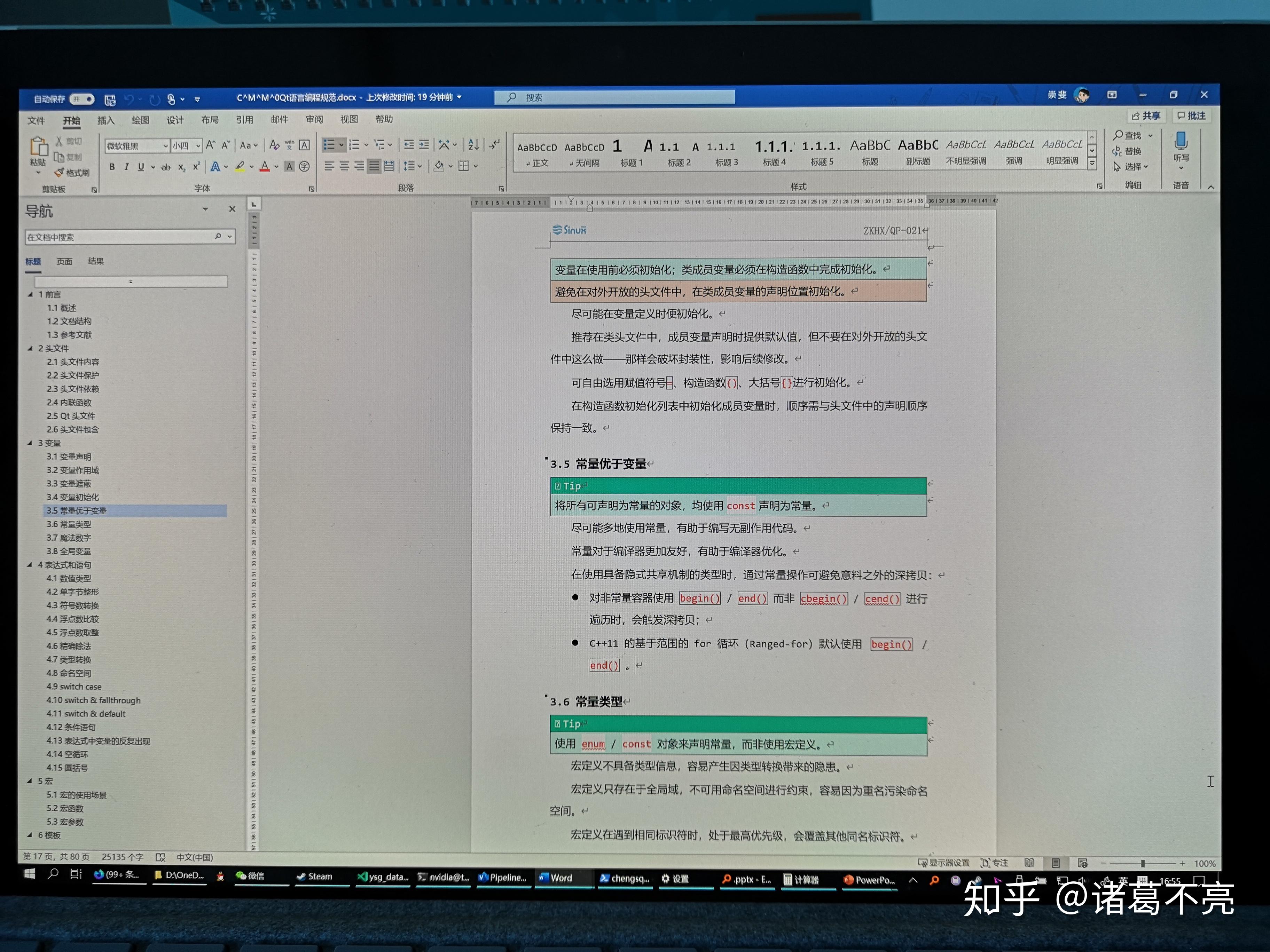Click the Decrease font size icon

(226, 145)
